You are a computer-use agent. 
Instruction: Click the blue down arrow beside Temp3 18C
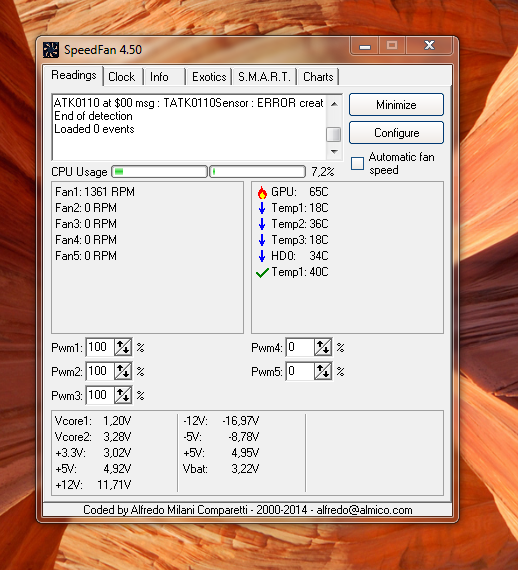262,240
